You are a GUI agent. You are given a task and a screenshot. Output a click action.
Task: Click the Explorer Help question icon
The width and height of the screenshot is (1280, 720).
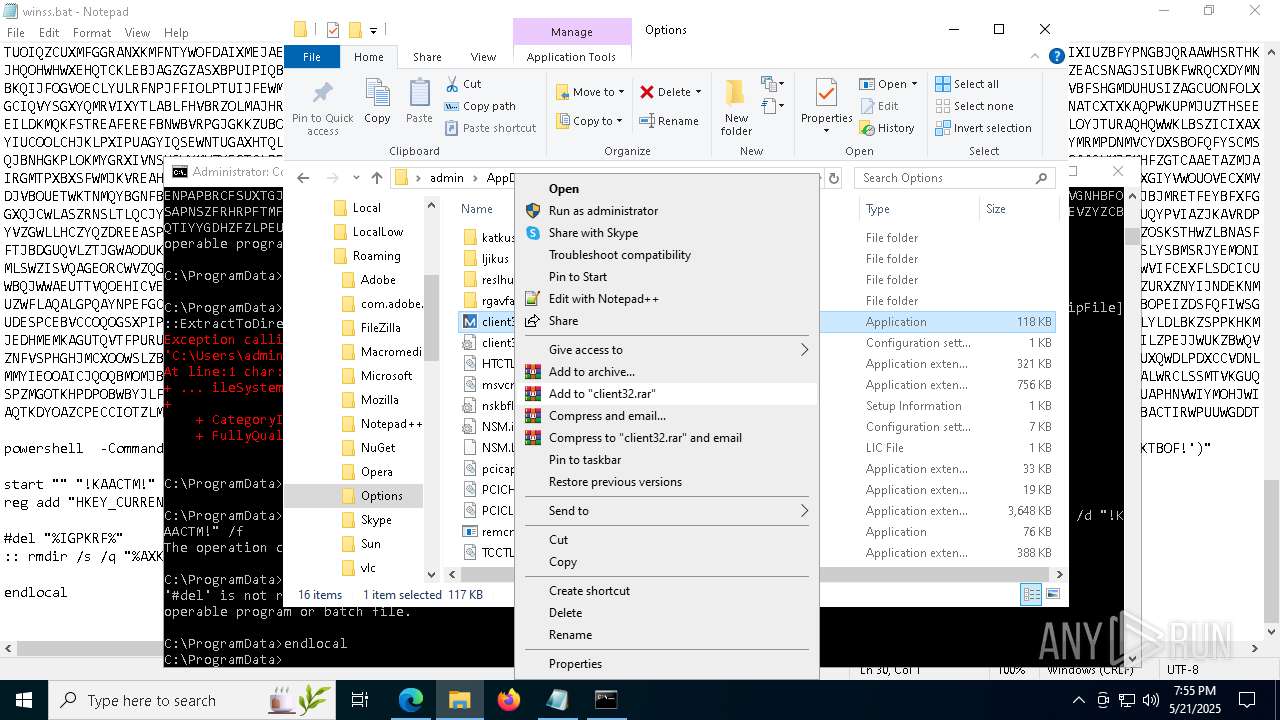[x=1056, y=57]
